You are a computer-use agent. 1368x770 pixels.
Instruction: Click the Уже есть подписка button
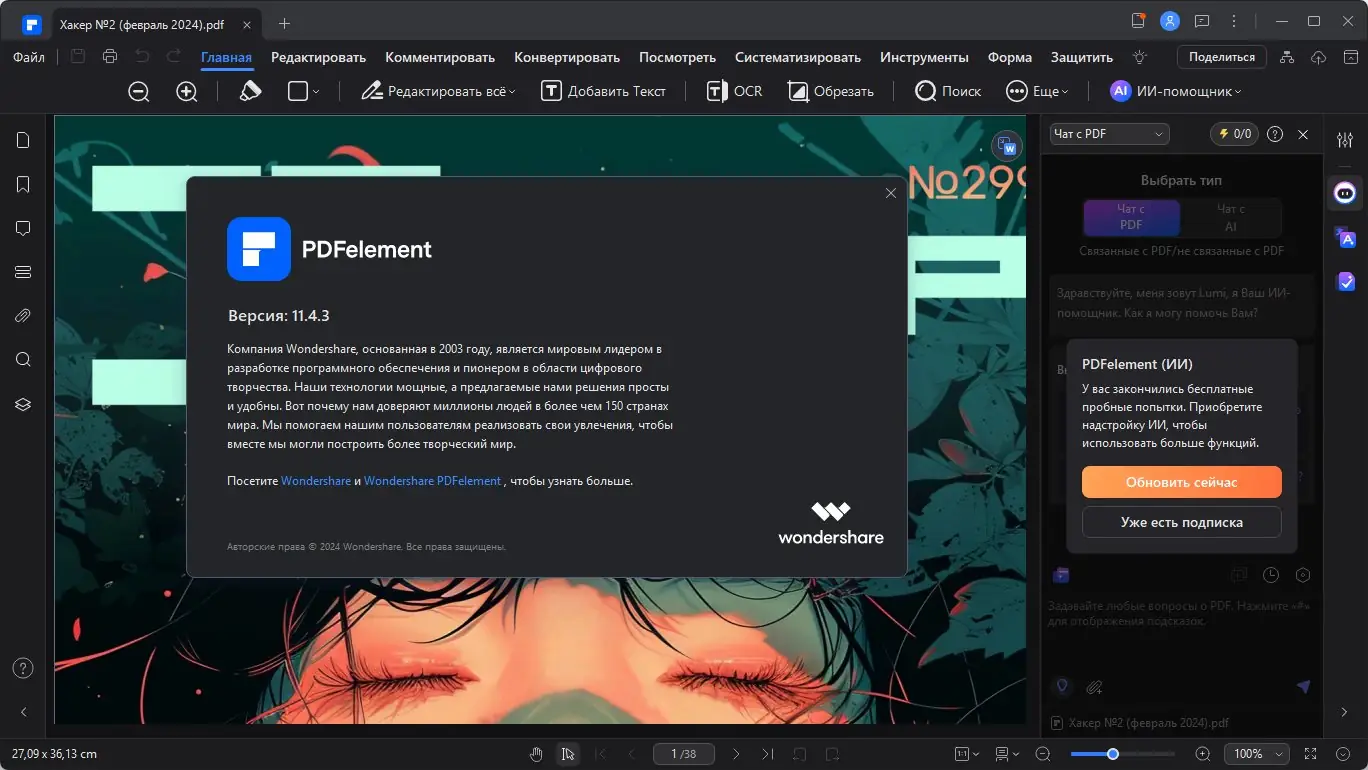click(x=1181, y=522)
